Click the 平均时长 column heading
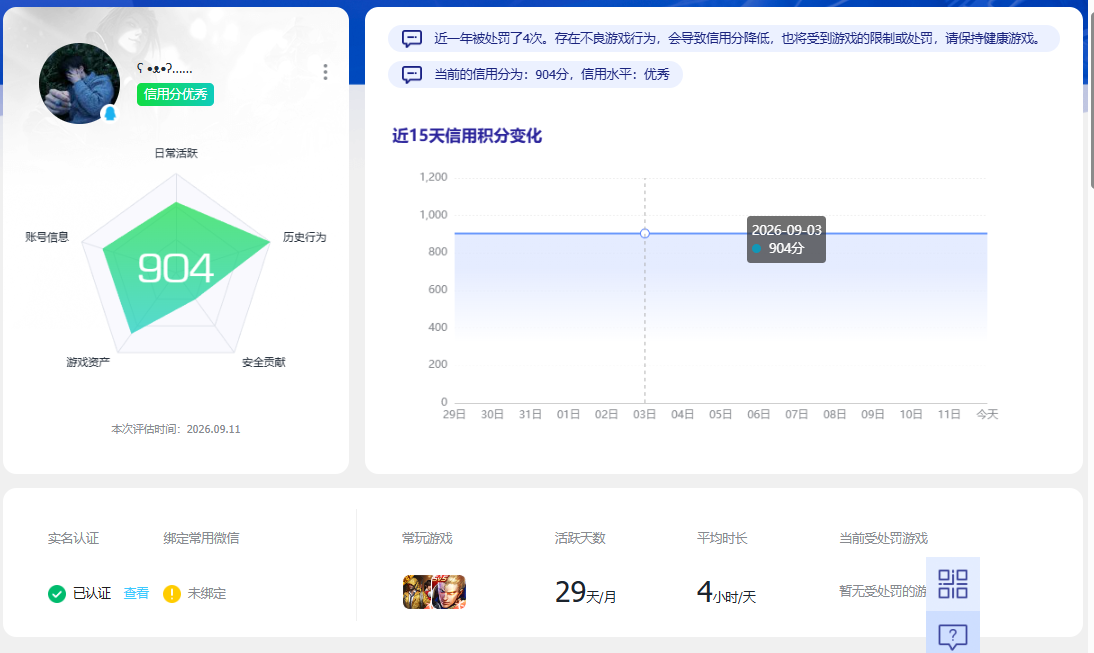Image resolution: width=1094 pixels, height=653 pixels. [x=722, y=538]
